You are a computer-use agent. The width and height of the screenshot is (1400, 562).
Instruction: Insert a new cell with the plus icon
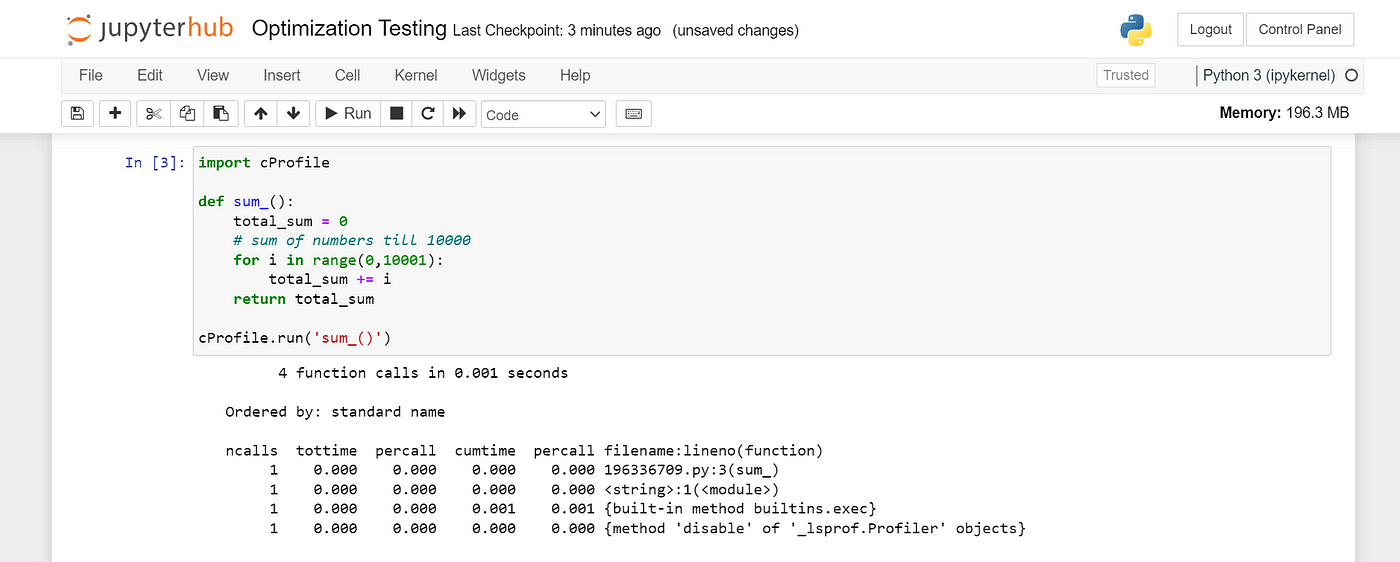pos(115,114)
